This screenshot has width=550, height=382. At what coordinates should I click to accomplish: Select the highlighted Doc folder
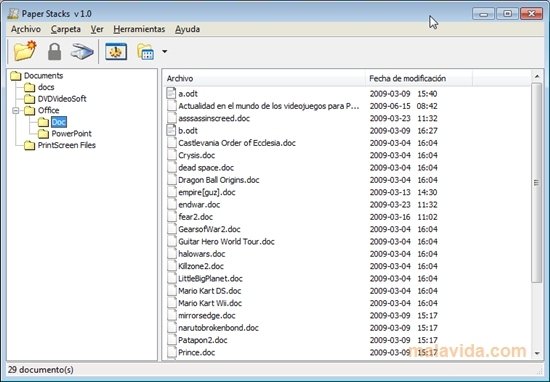tap(59, 122)
